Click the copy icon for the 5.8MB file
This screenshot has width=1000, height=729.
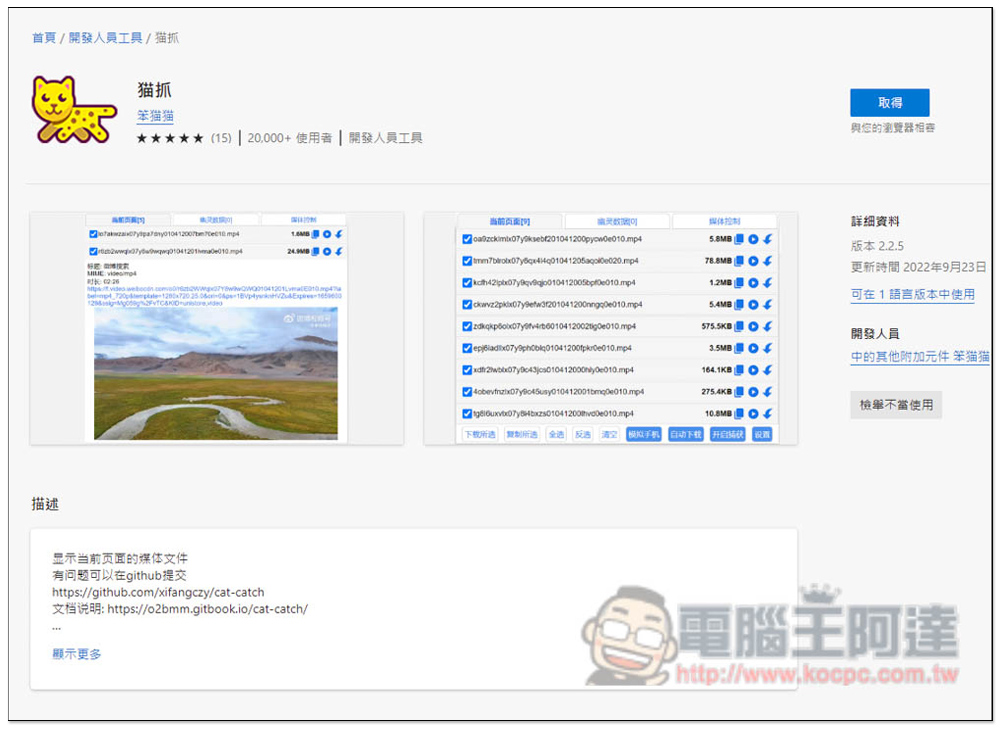[740, 239]
